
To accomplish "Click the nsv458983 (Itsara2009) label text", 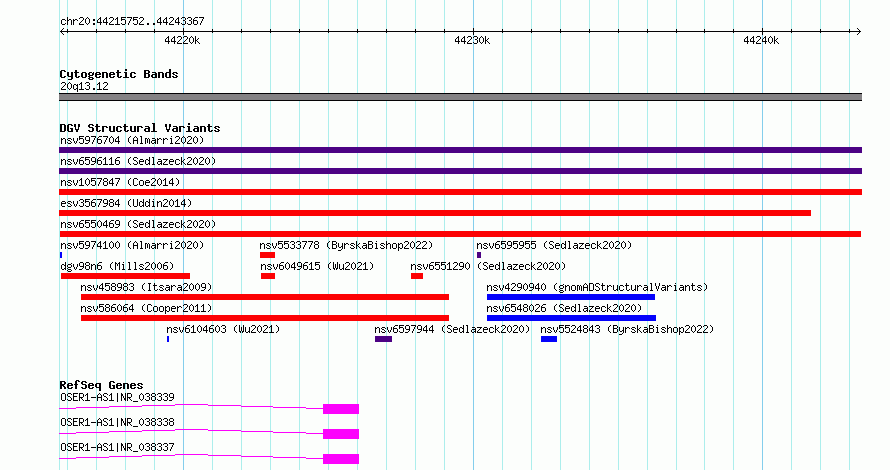I will click(x=146, y=287).
